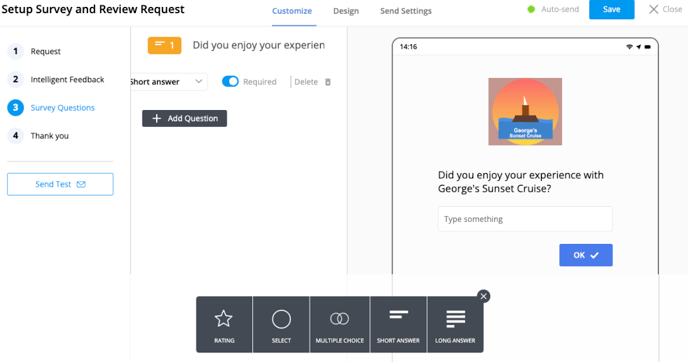Click the 14:16 time in phone preview
This screenshot has height=362, width=688.
click(408, 47)
